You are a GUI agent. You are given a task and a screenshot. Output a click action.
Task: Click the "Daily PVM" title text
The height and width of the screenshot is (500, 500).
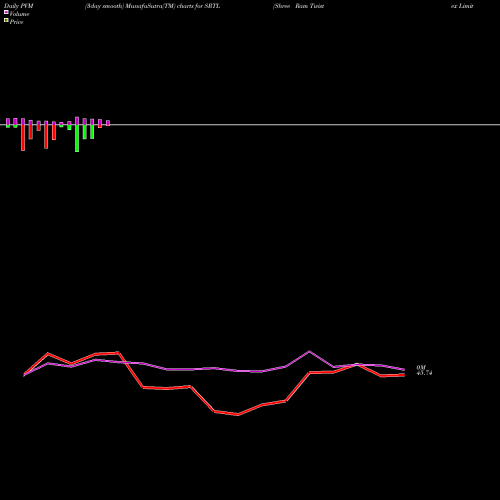pyautogui.click(x=19, y=6)
